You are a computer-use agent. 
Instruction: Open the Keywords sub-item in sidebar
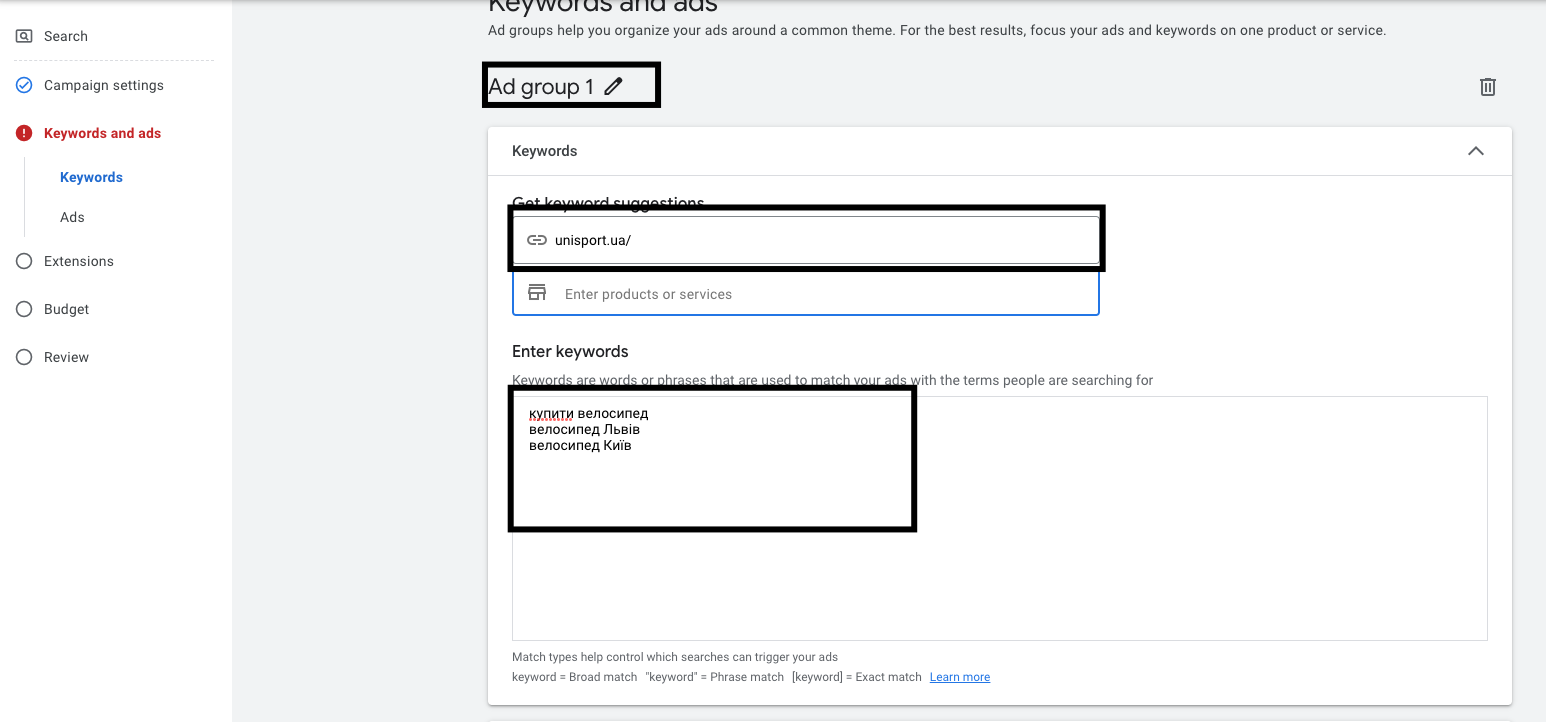(91, 177)
